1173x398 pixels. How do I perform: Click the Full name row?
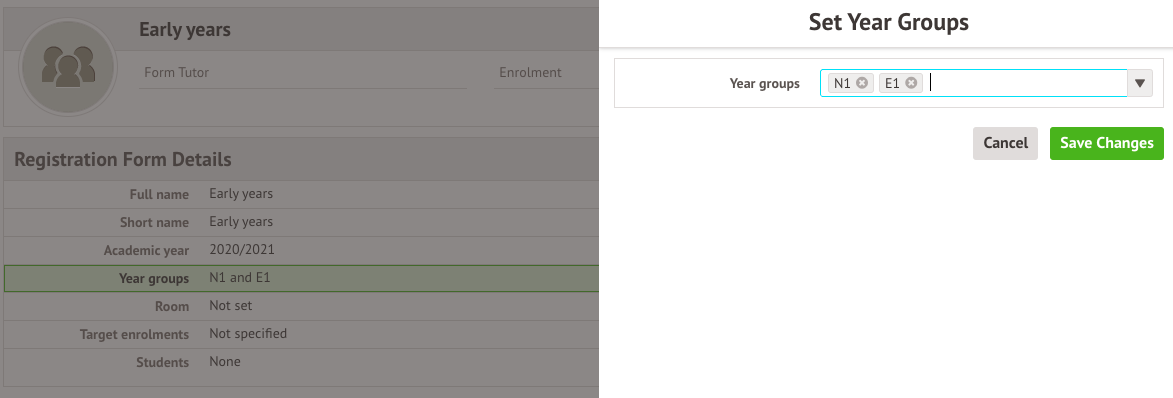(x=301, y=195)
